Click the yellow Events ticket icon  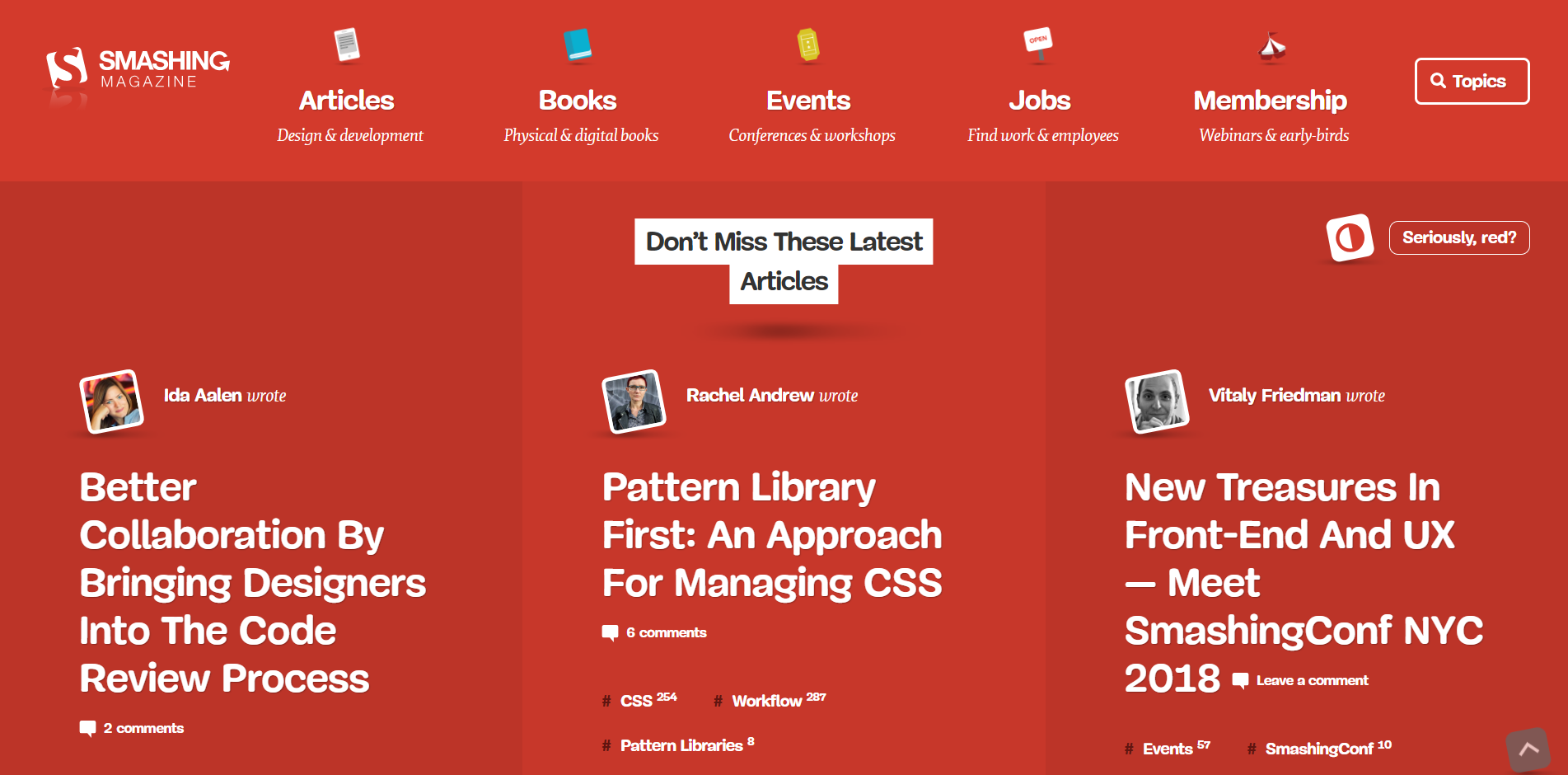tap(808, 45)
